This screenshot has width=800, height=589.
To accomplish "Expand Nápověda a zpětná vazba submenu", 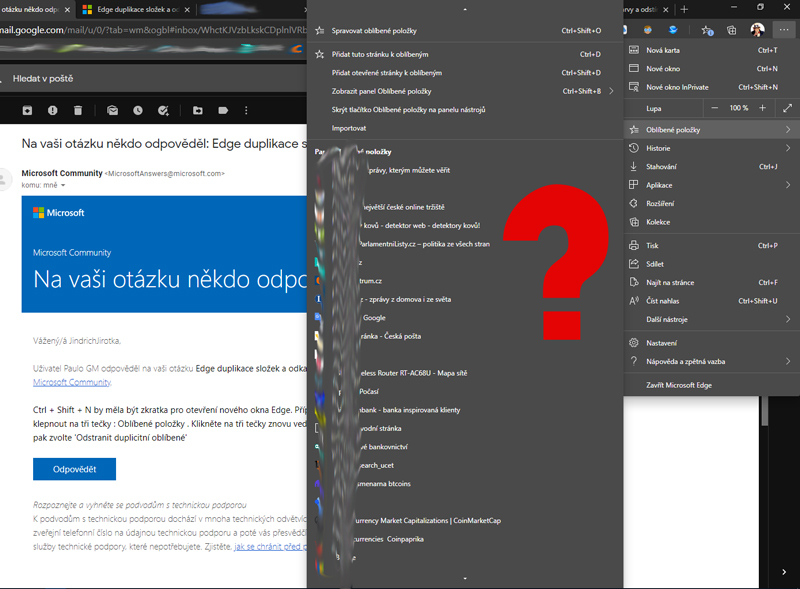I will pyautogui.click(x=712, y=361).
